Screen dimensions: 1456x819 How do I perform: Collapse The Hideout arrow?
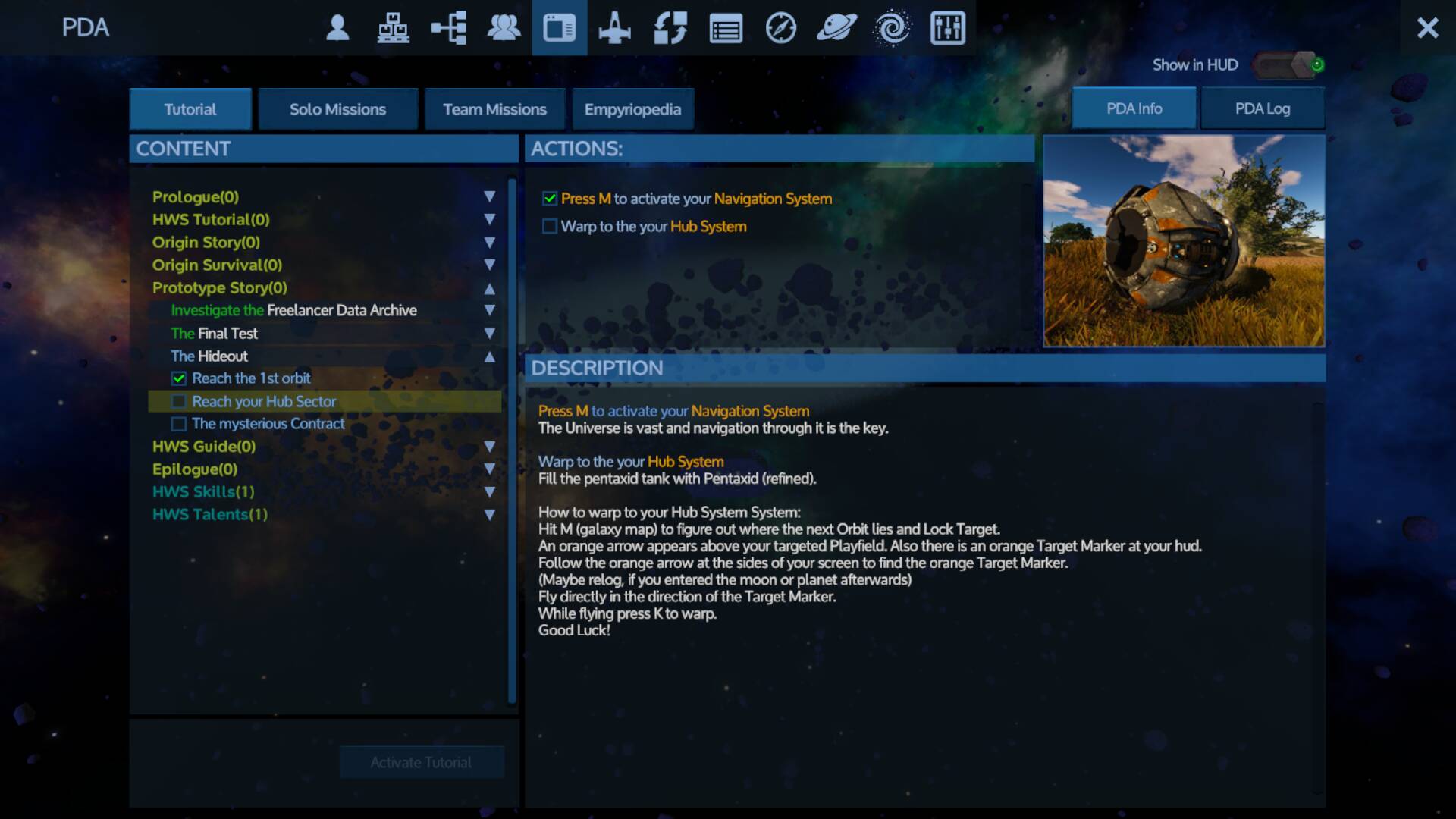coord(490,356)
